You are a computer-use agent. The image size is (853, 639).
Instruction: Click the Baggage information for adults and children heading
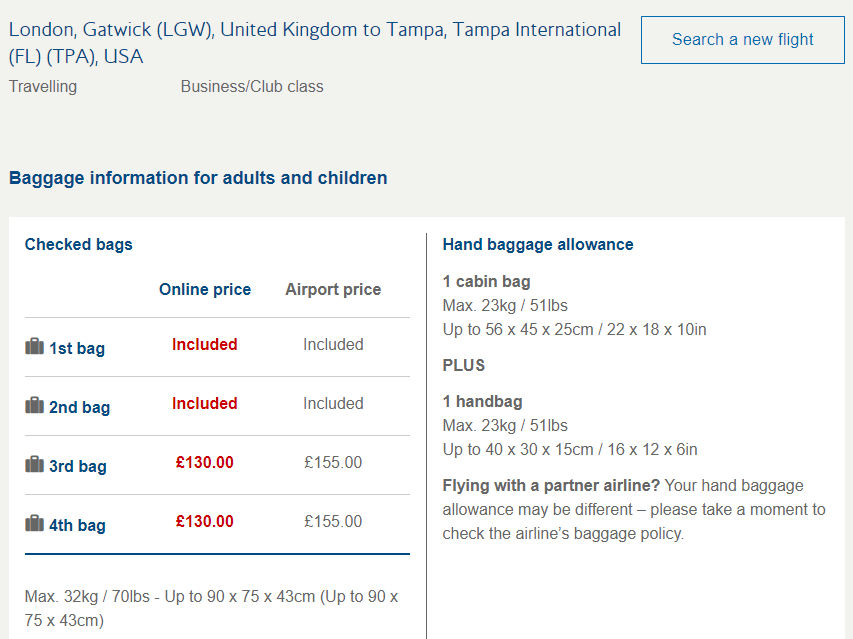click(x=198, y=179)
